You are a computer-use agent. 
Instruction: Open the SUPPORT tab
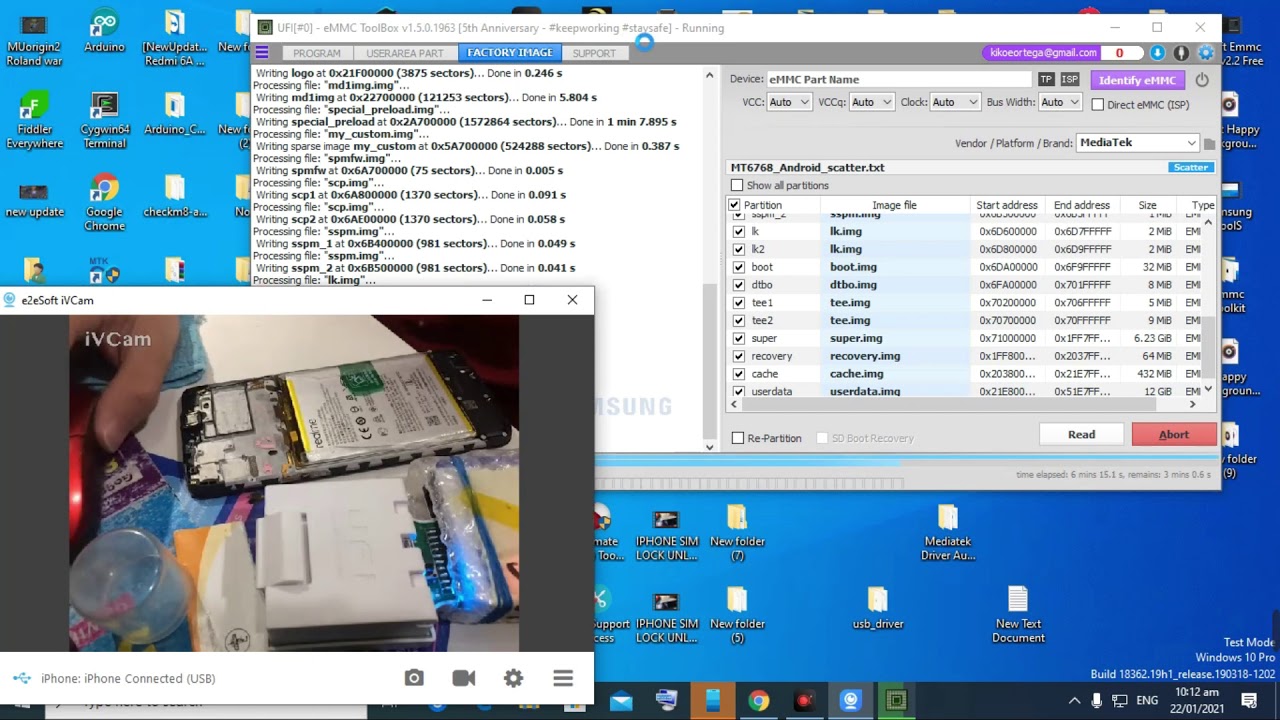(594, 53)
